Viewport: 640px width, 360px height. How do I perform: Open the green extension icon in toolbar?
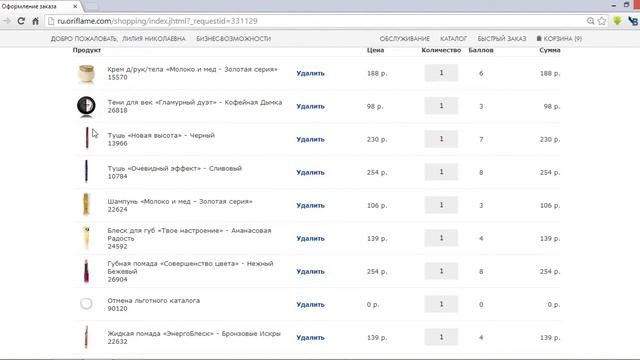pyautogui.click(x=617, y=21)
